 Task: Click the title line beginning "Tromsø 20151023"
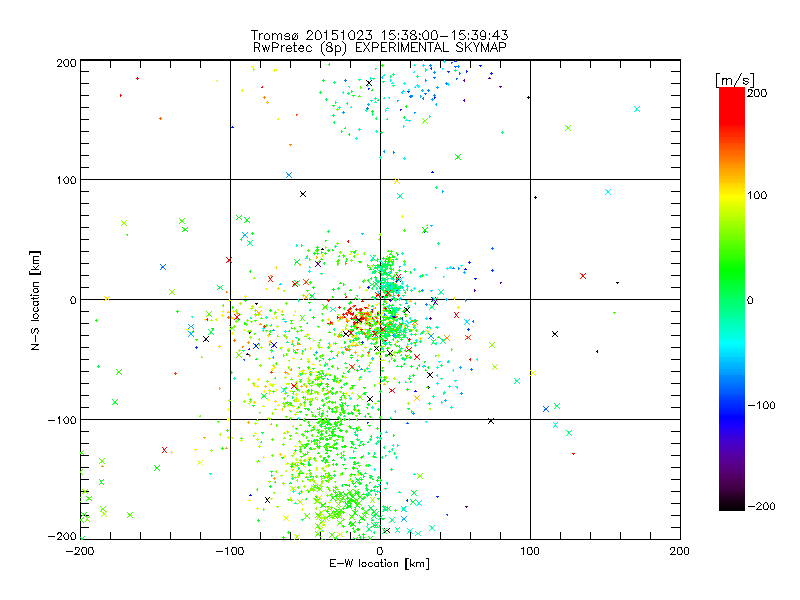pyautogui.click(x=379, y=35)
